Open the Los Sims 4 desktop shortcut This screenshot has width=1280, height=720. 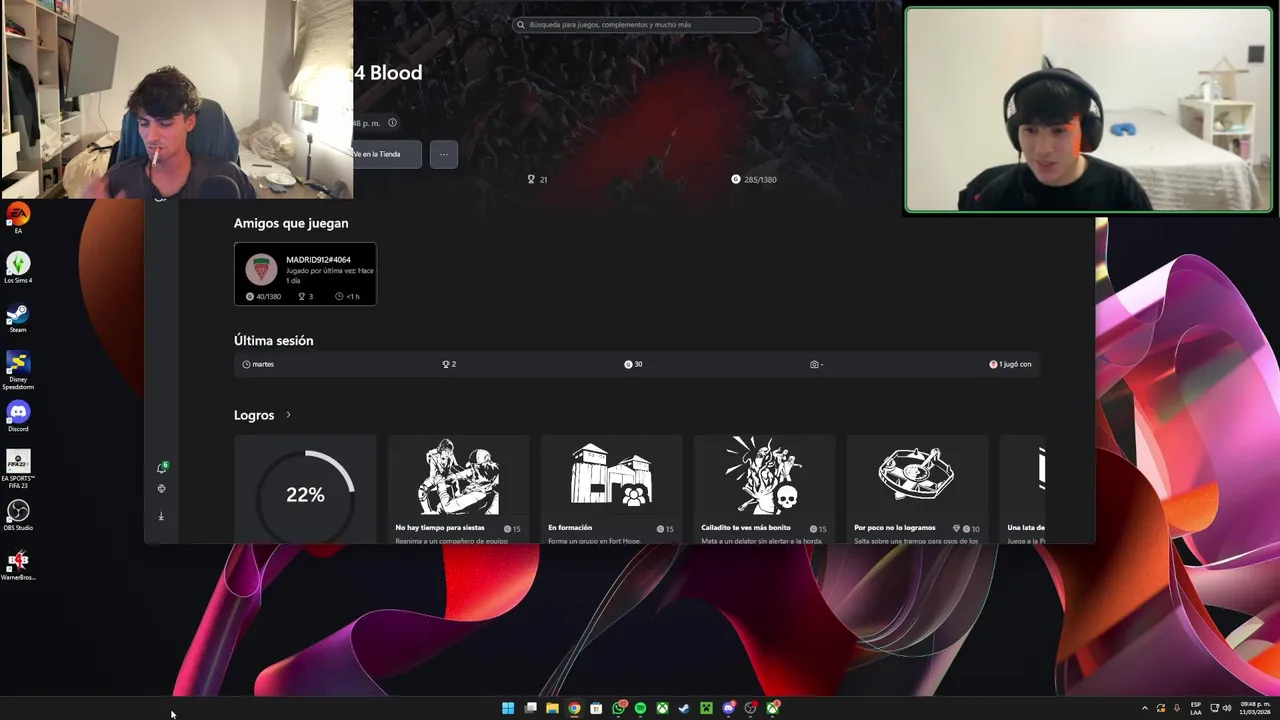[x=18, y=267]
